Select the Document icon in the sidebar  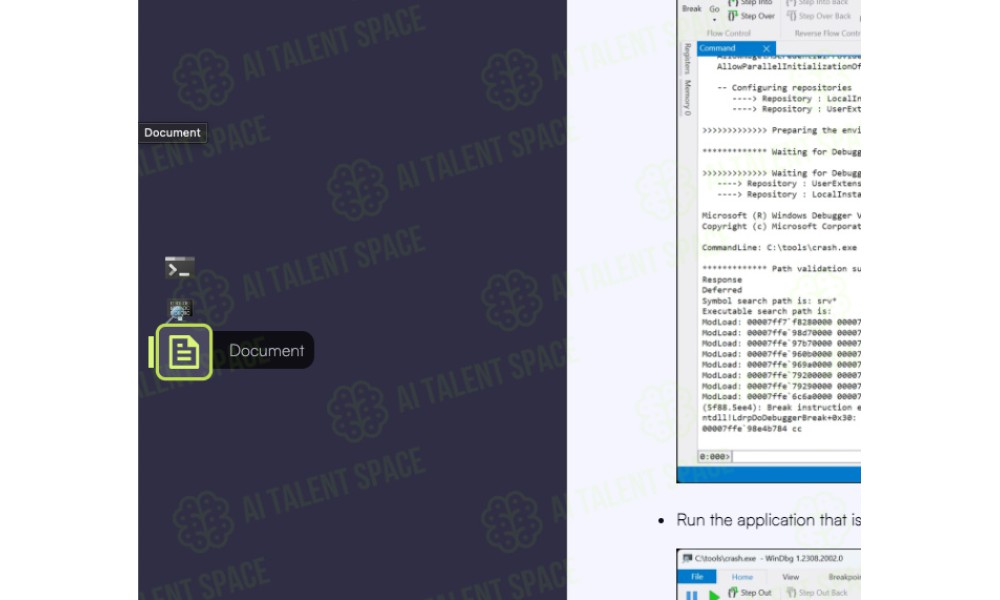(x=184, y=352)
